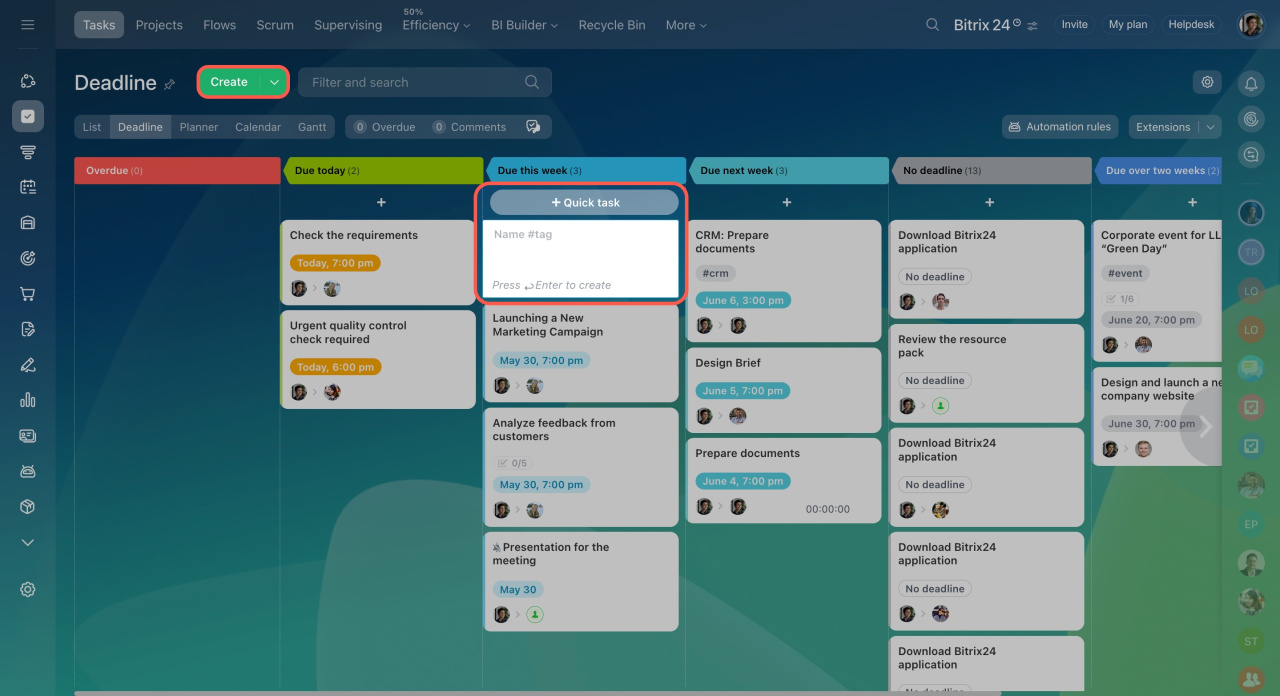This screenshot has height=696, width=1280.
Task: Open Automation rules
Action: point(1059,127)
